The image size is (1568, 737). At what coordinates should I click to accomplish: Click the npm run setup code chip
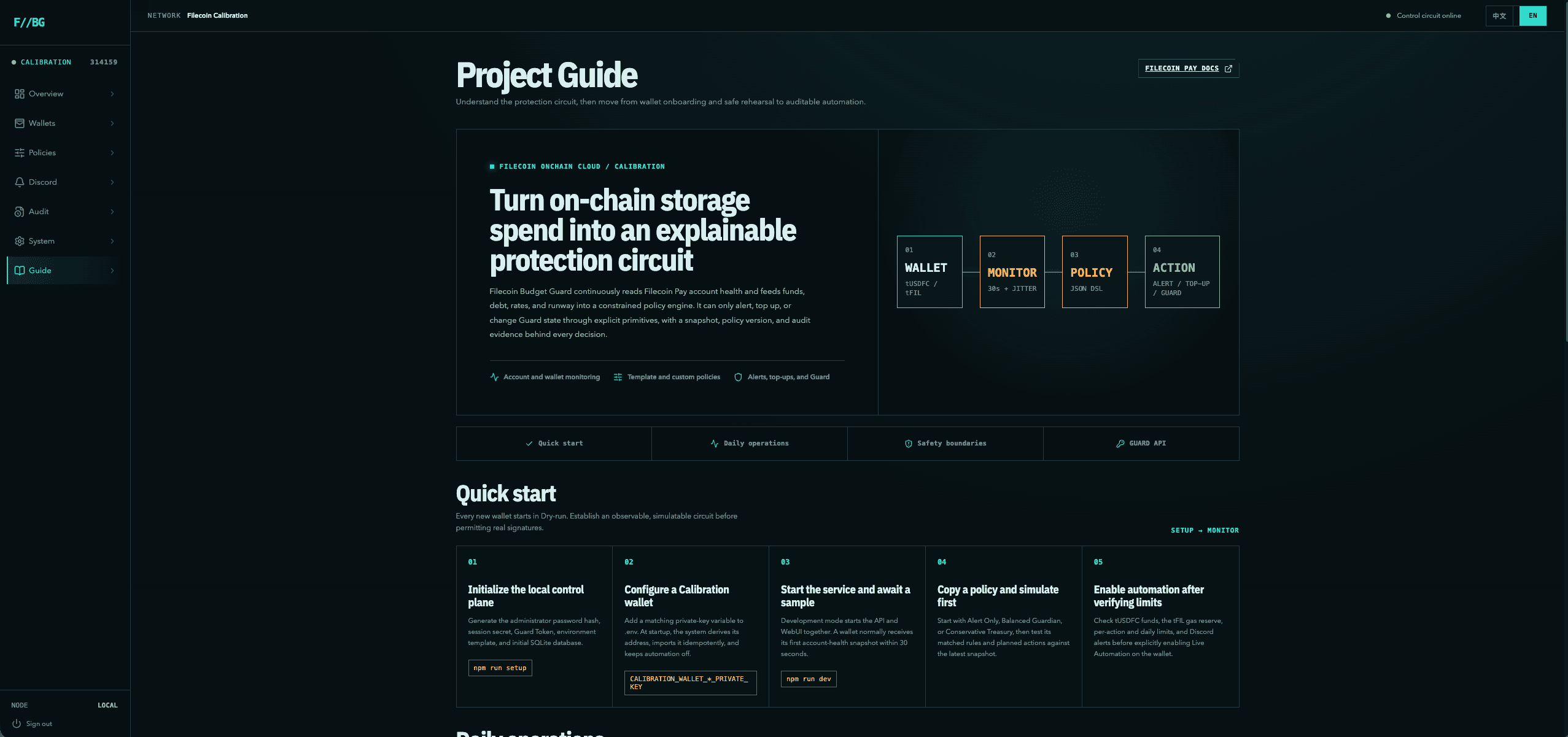500,668
